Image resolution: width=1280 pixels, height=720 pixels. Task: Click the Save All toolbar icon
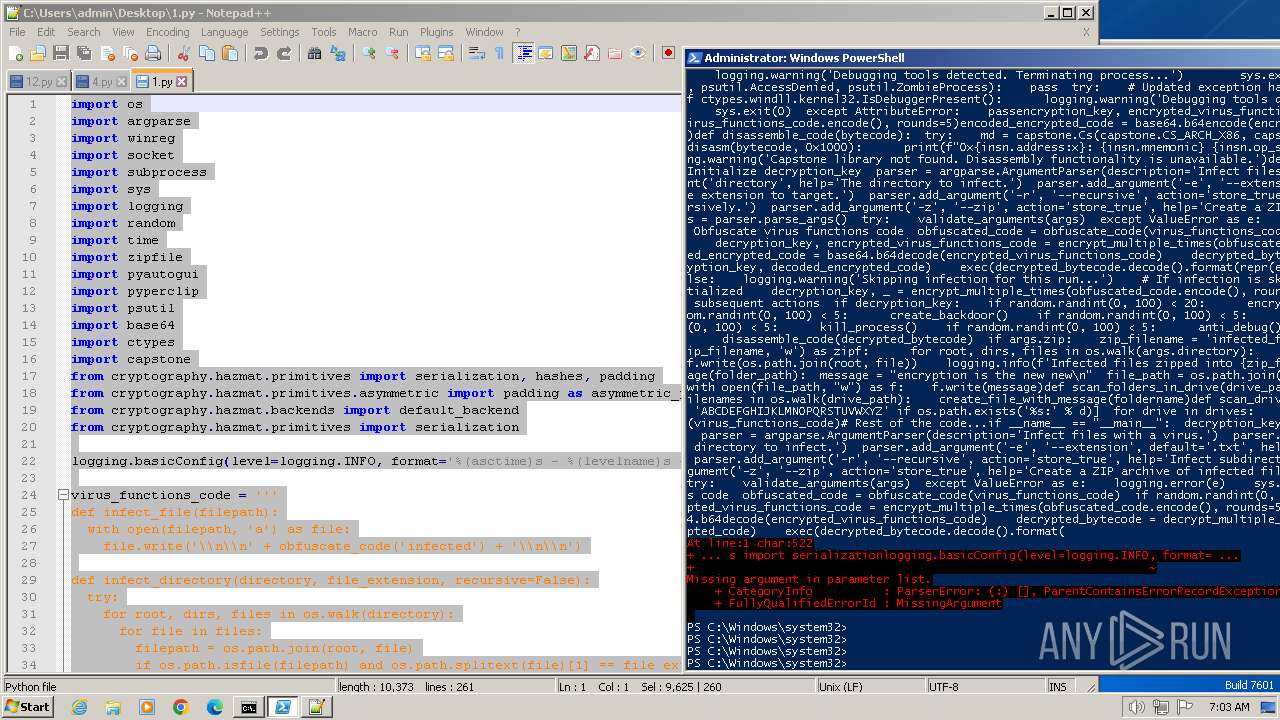[83, 53]
